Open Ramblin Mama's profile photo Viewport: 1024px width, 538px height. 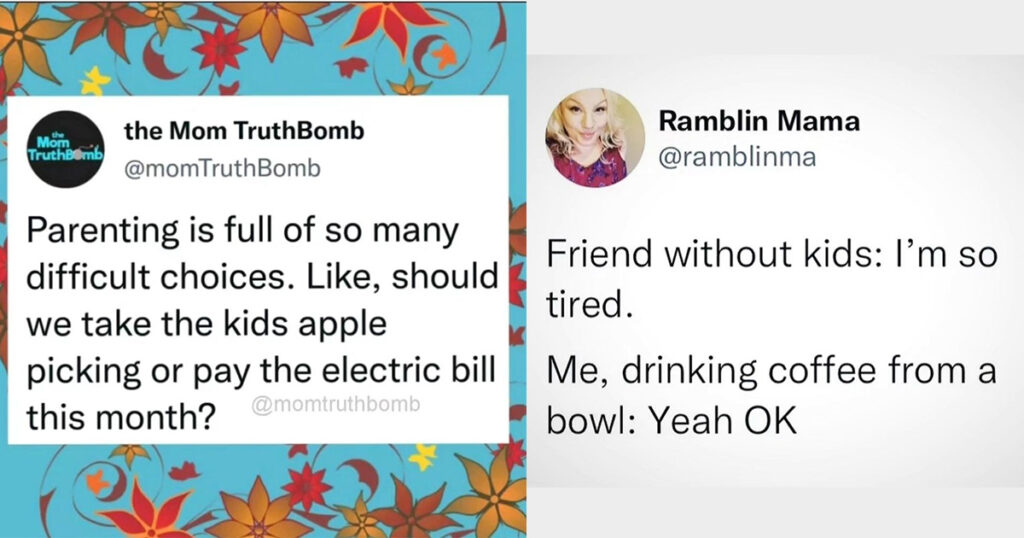point(595,138)
